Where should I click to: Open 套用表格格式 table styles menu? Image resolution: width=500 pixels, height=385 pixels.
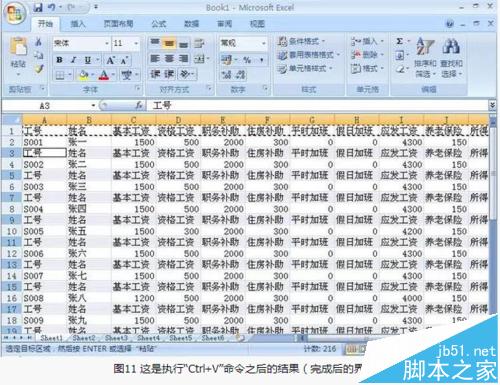(309, 55)
